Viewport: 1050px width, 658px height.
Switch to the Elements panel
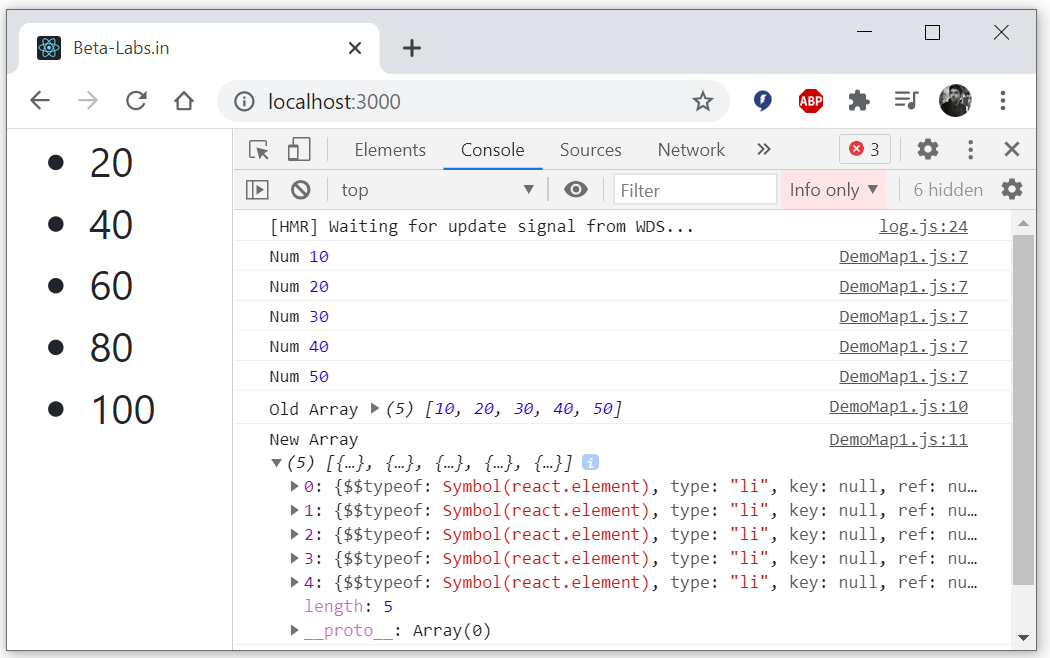pos(389,148)
